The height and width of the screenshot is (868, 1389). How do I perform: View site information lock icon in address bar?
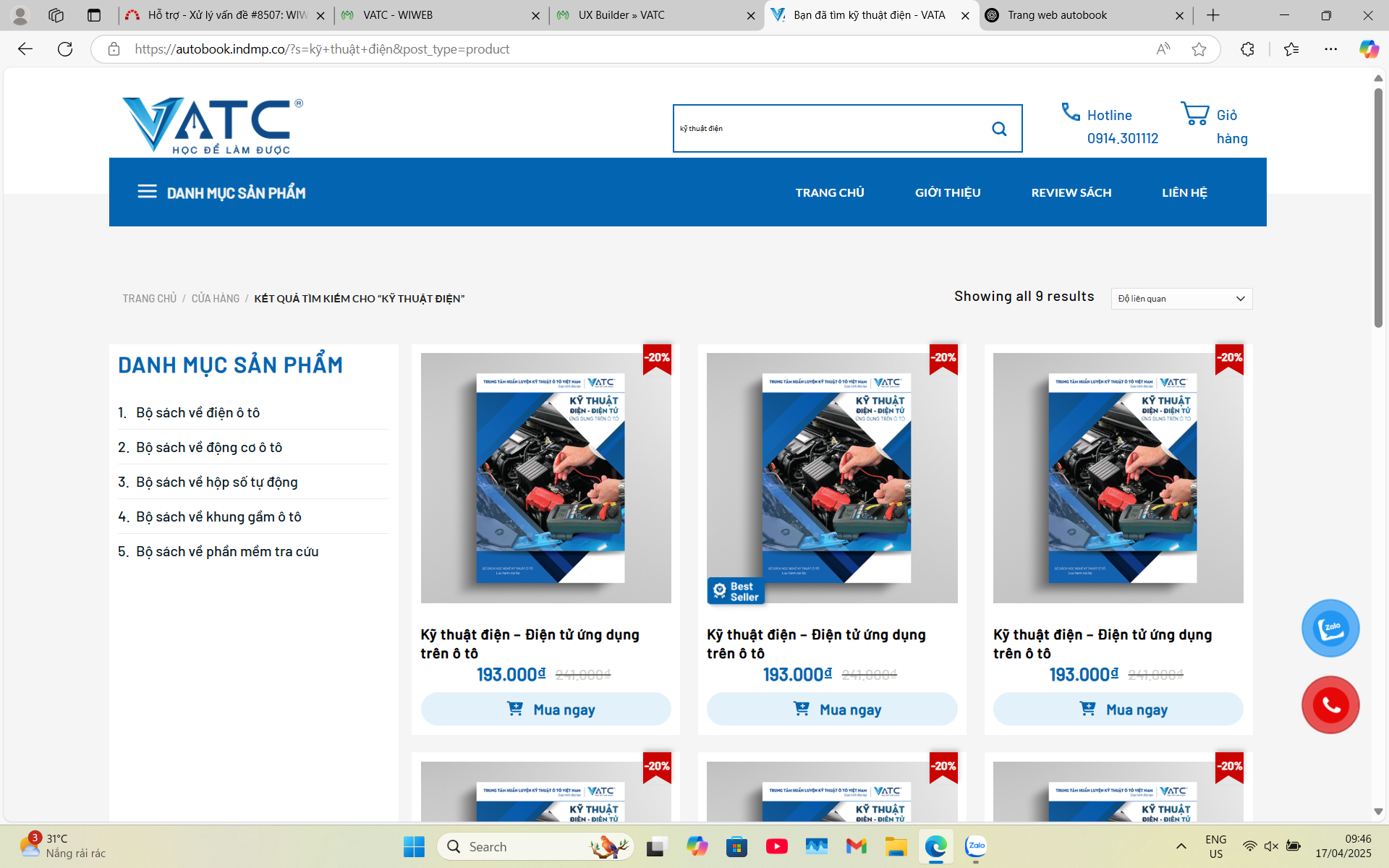114,49
